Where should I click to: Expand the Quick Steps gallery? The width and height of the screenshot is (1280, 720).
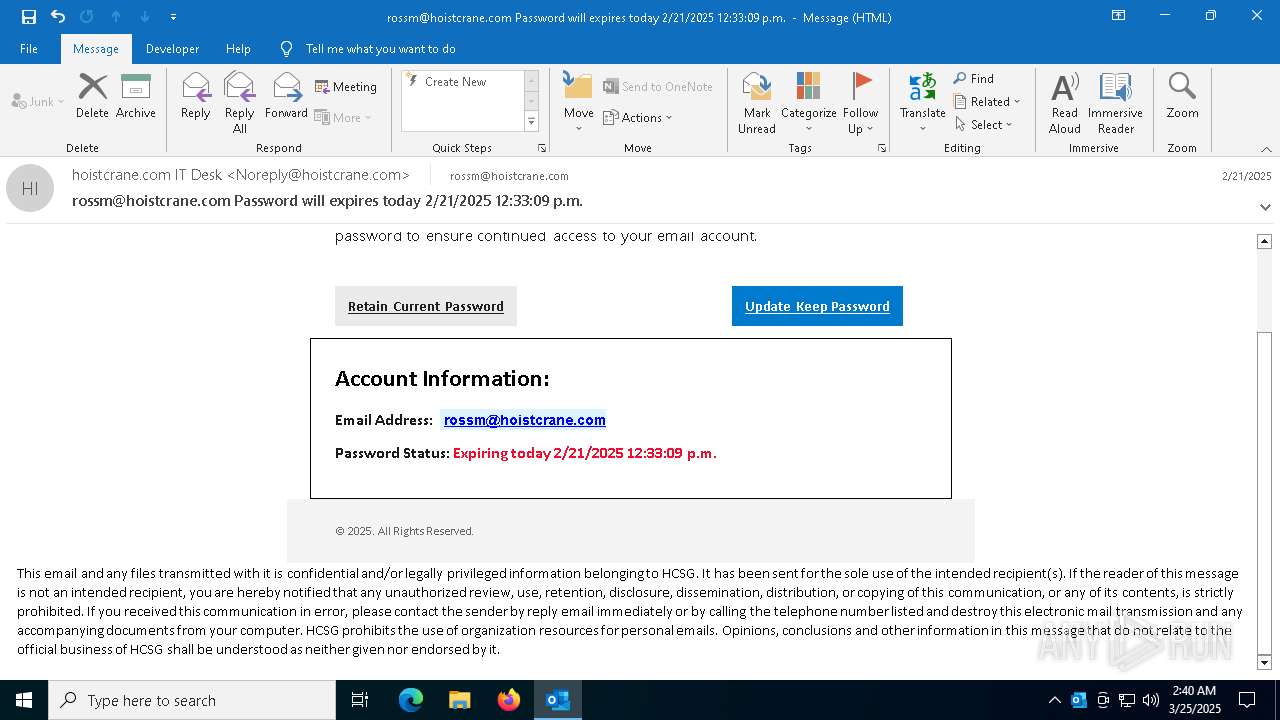coord(531,122)
